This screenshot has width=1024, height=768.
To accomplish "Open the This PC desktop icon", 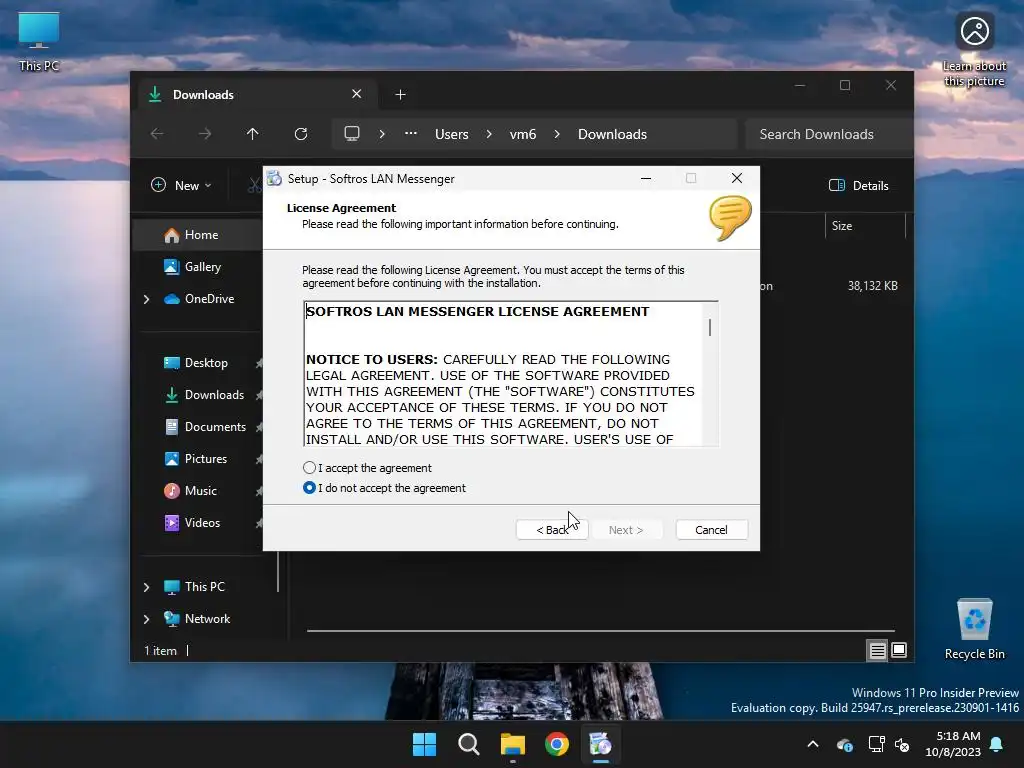I will pos(39,41).
